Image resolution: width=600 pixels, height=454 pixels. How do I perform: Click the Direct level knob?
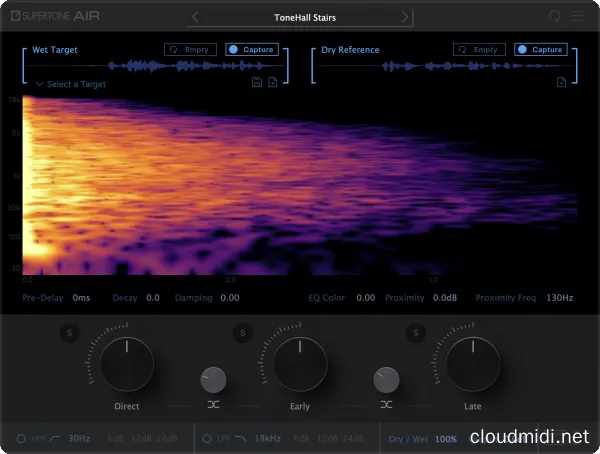pyautogui.click(x=127, y=364)
